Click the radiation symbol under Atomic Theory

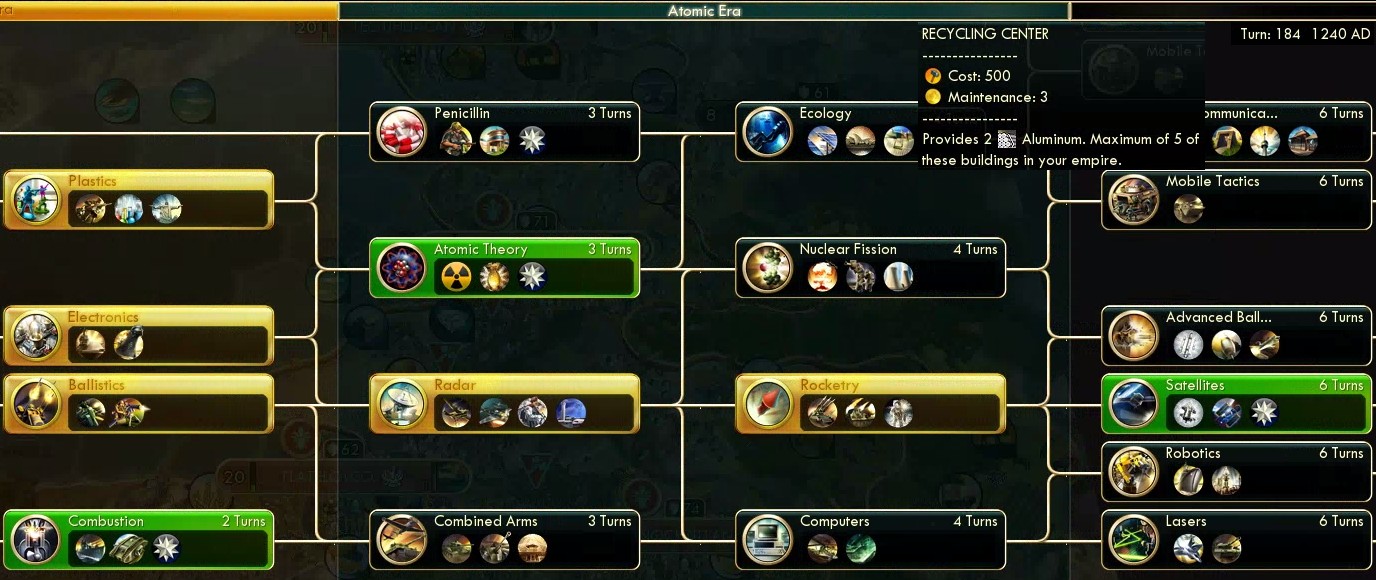(x=456, y=276)
